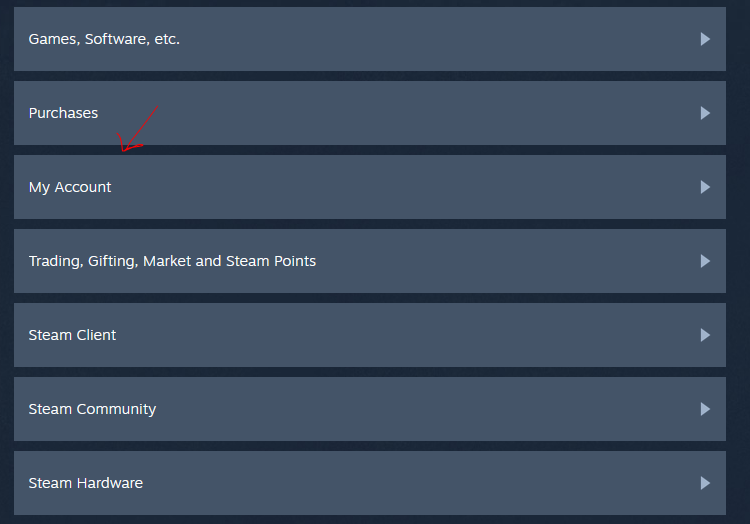Click the arrow icon beside Games, Software, etc.

[705, 39]
